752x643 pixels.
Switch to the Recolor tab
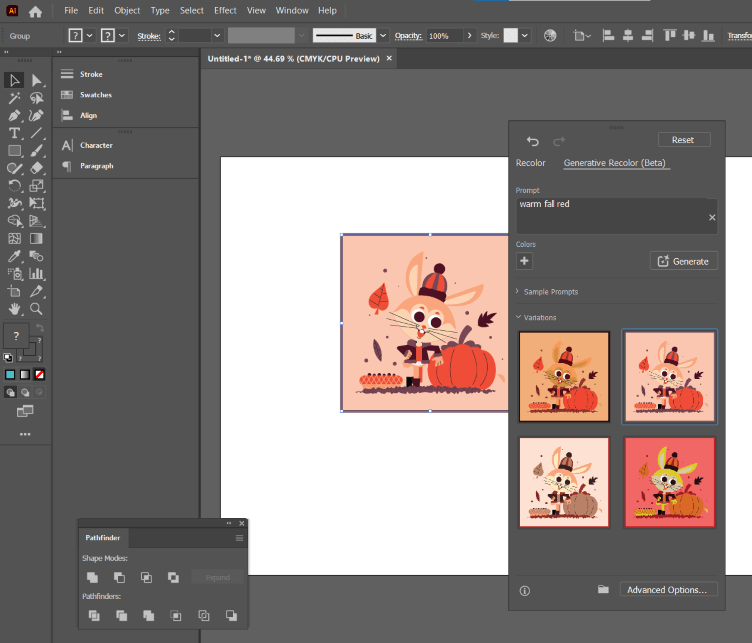point(530,163)
